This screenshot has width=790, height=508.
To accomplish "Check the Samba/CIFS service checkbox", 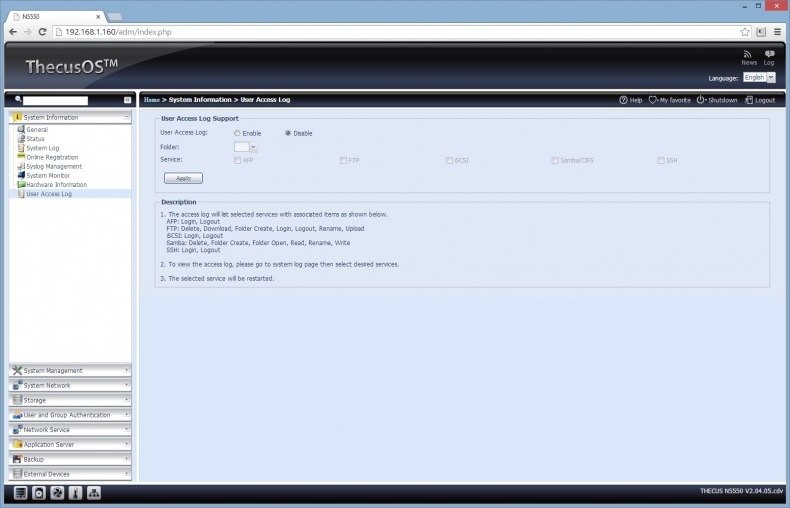I will [554, 160].
